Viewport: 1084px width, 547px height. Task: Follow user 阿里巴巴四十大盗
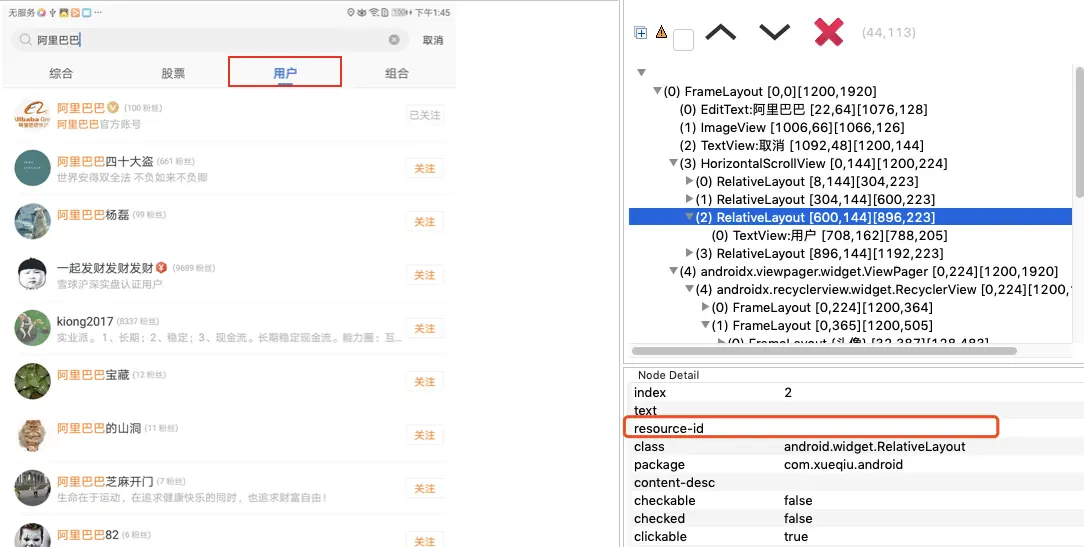coord(424,168)
